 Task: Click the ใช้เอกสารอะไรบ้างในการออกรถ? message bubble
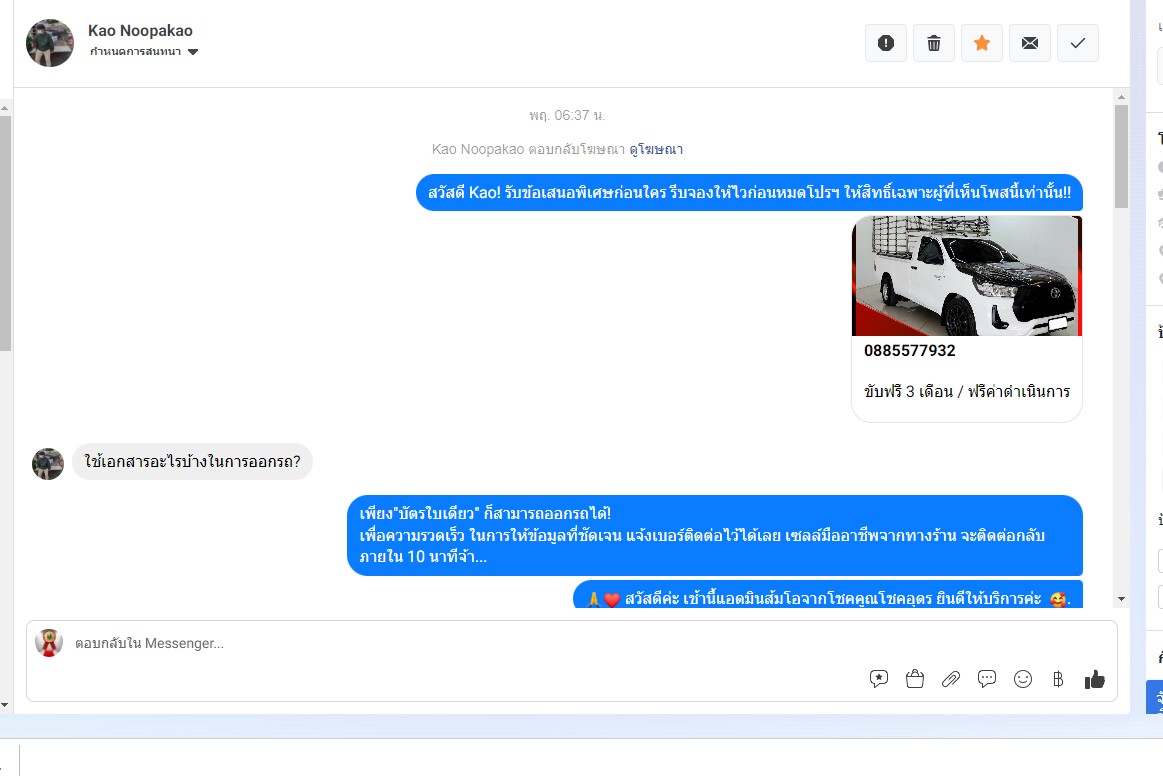pyautogui.click(x=192, y=461)
